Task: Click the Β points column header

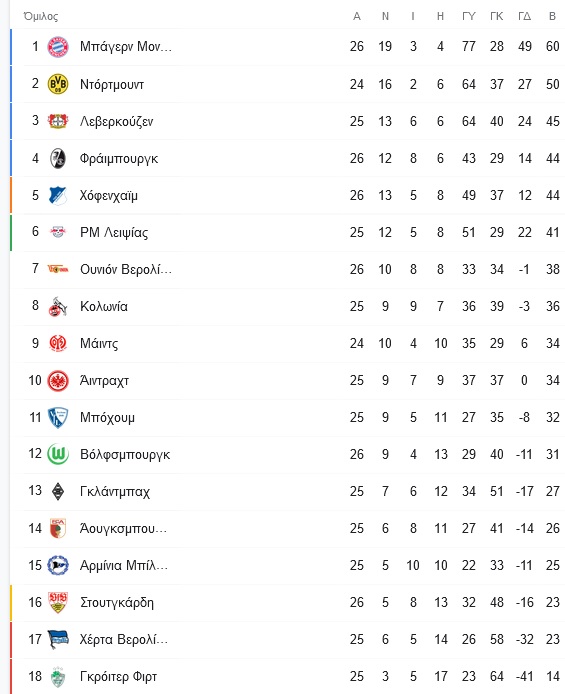Action: (x=552, y=16)
